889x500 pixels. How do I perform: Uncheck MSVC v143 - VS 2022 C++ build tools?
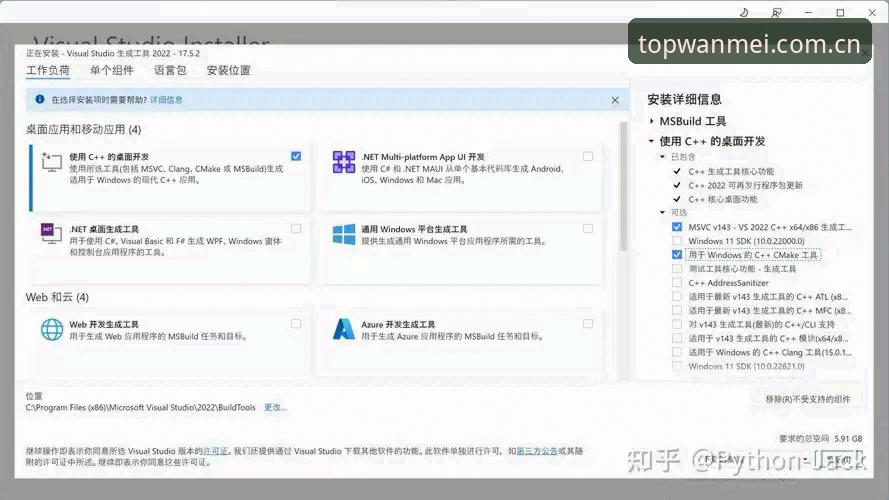click(677, 227)
